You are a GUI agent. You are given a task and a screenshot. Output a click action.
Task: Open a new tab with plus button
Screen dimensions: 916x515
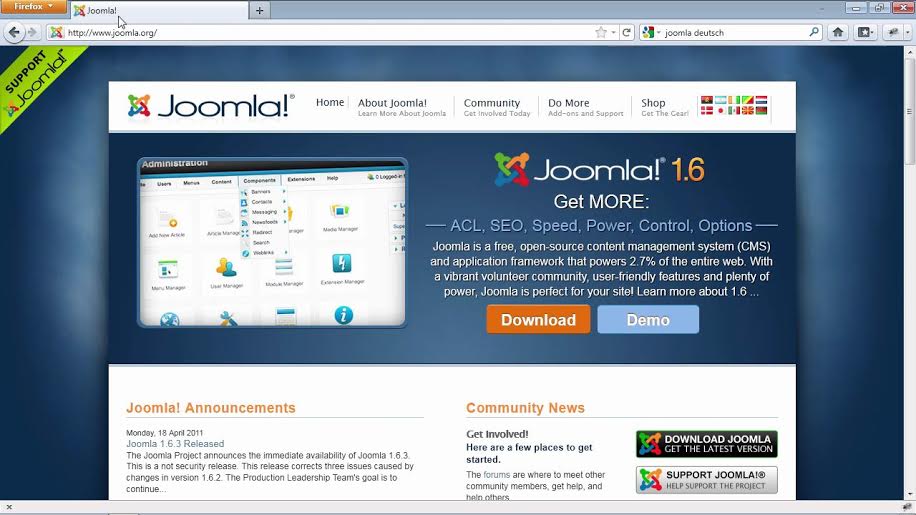tap(259, 11)
